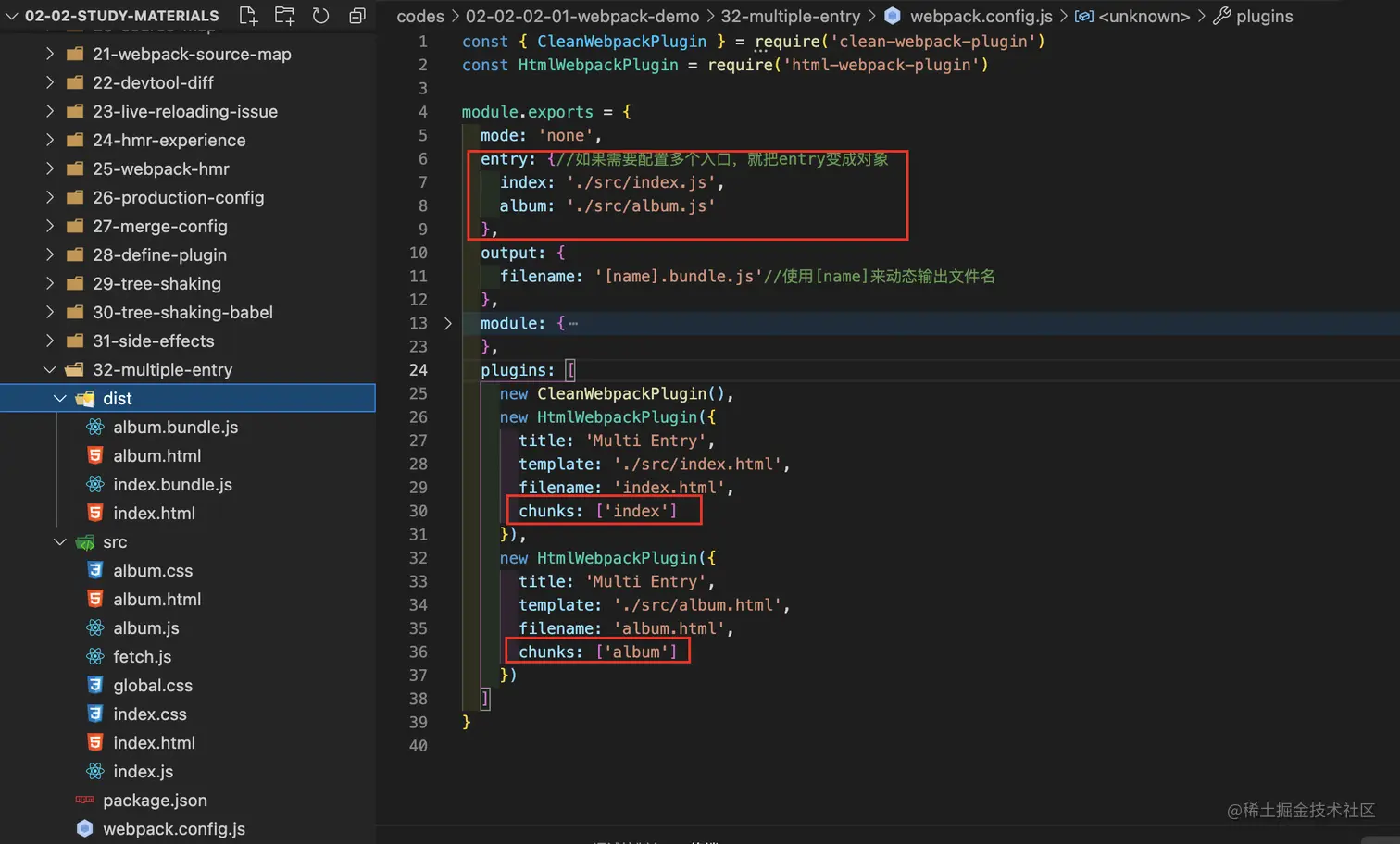Click the icon beside album.js
1400x844 pixels.
tap(94, 627)
